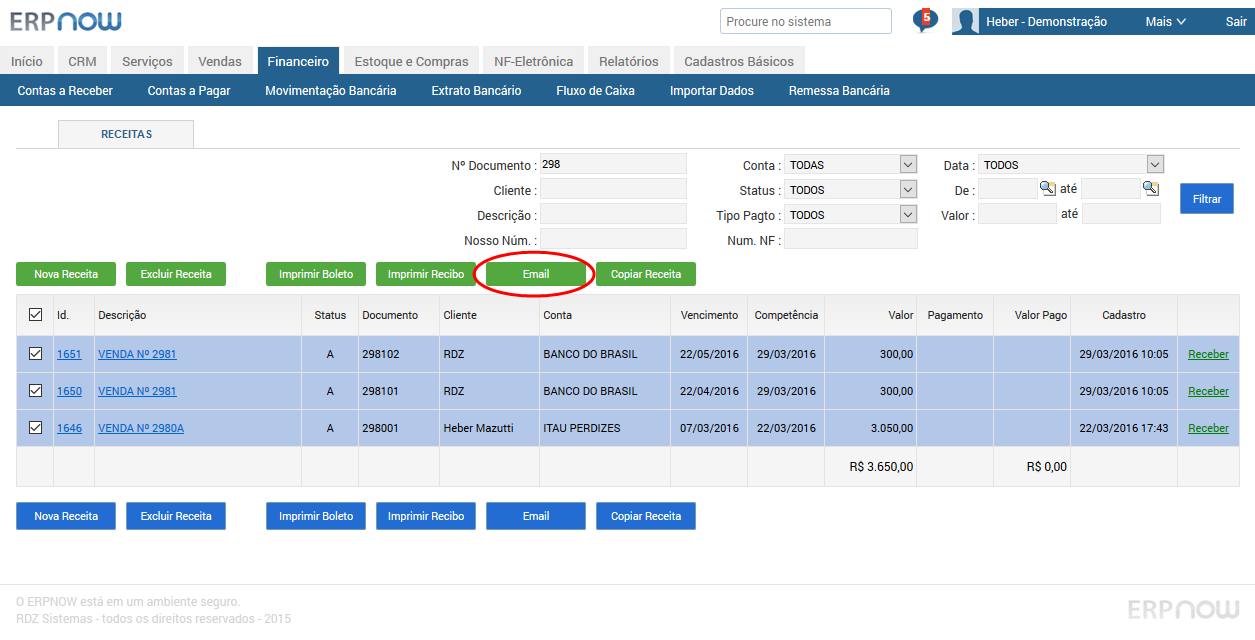Focus the 'Procure no sistema' search box
Image resolution: width=1255 pixels, height=640 pixels.
pos(806,21)
